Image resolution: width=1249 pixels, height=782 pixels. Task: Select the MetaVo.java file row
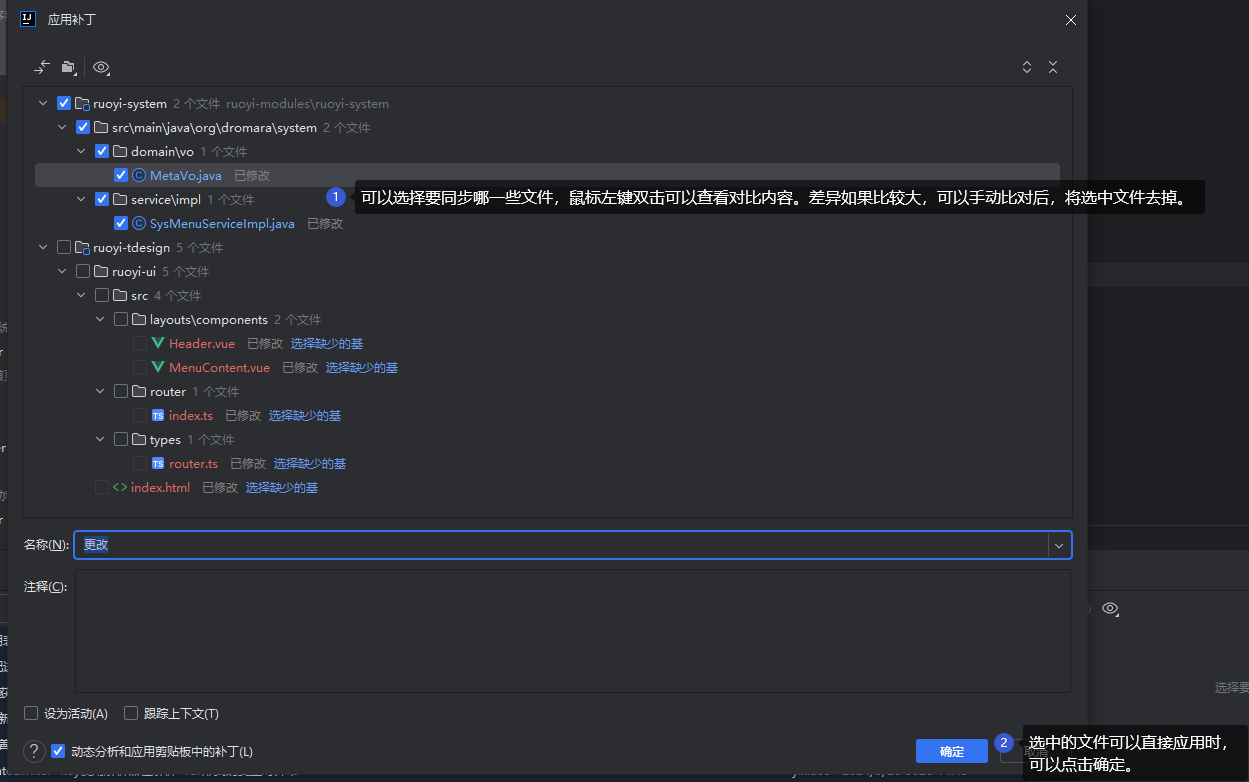(x=547, y=175)
